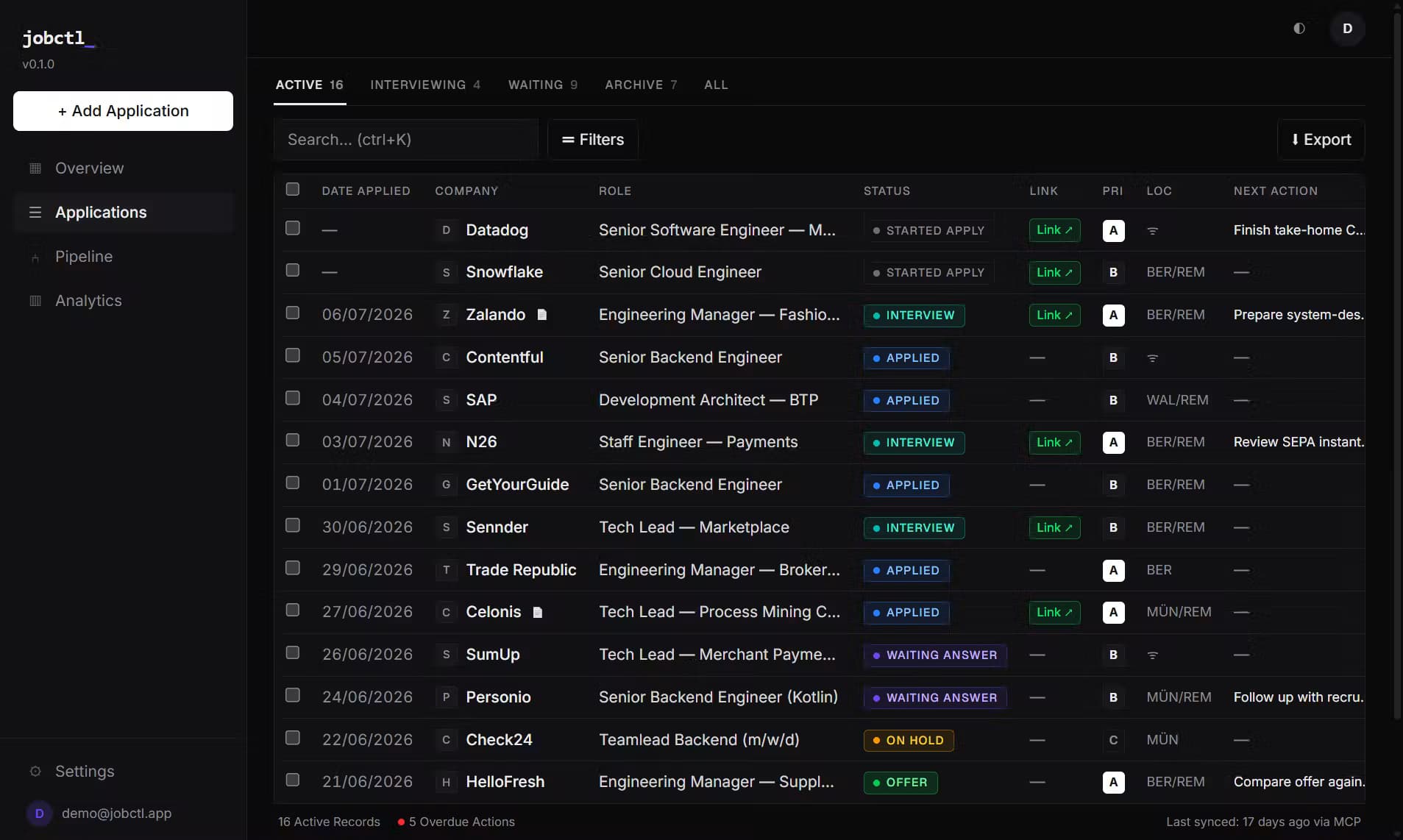Open Applications in the sidebar
1403x840 pixels.
click(124, 213)
